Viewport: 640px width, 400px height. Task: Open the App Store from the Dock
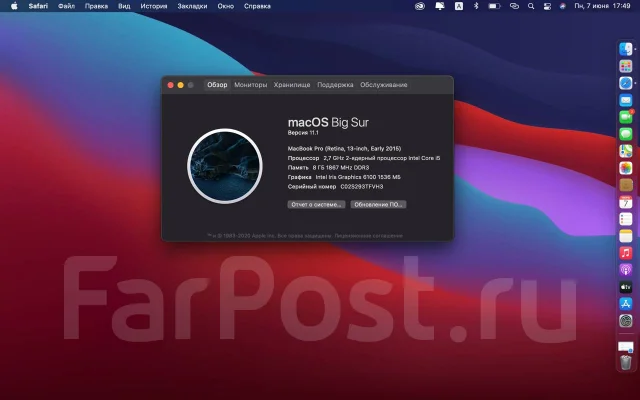click(626, 304)
